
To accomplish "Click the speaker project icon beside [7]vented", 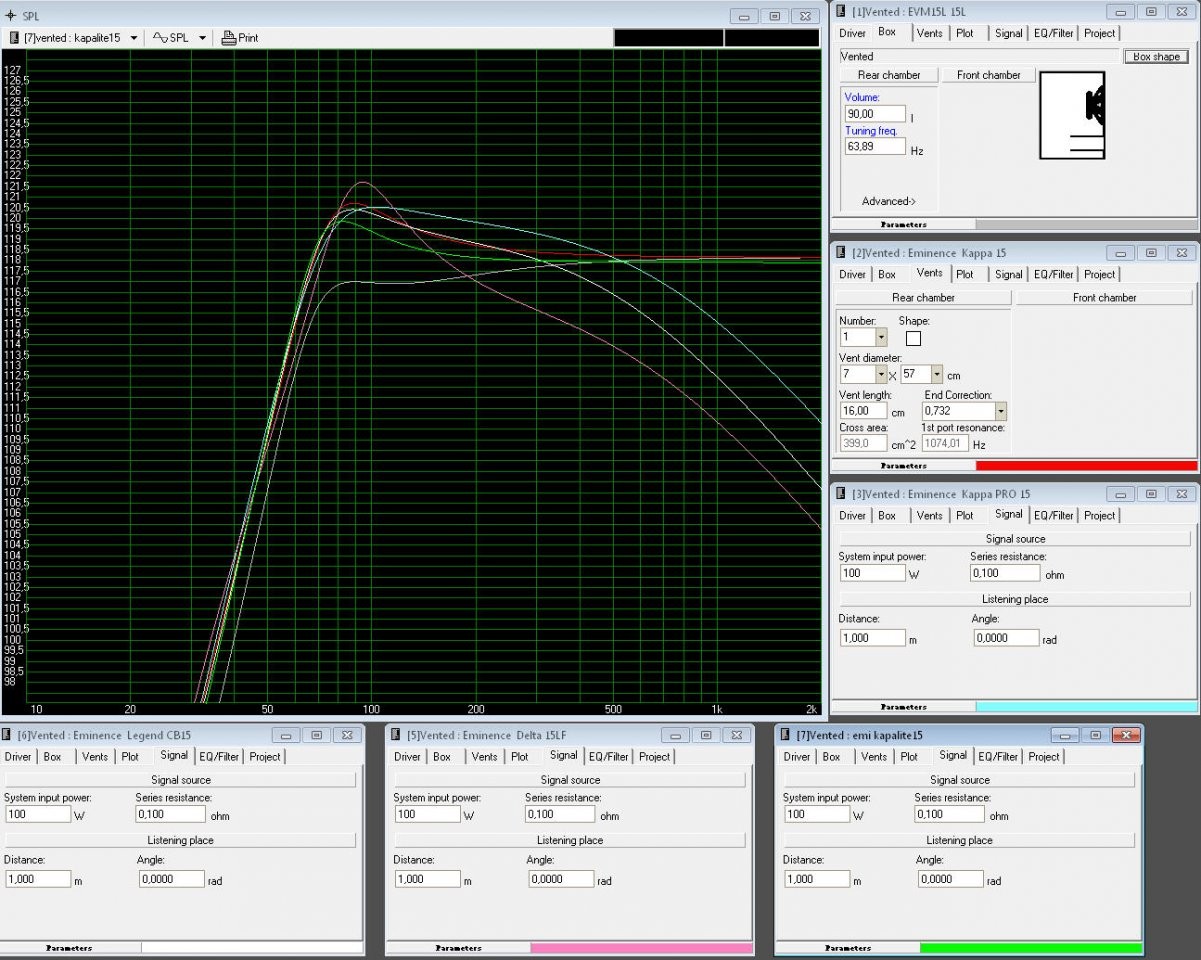I will 15,38.
